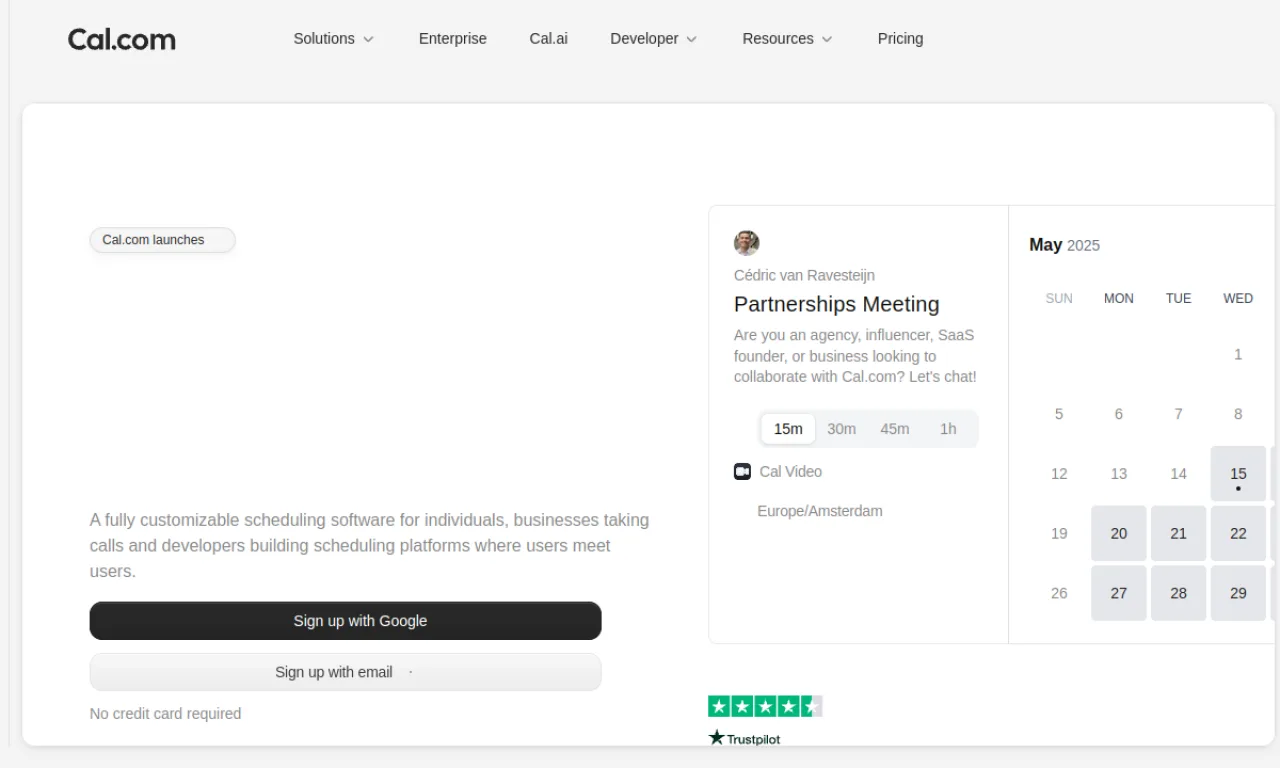The width and height of the screenshot is (1280, 768).
Task: Select the 15m duration option
Action: click(788, 429)
